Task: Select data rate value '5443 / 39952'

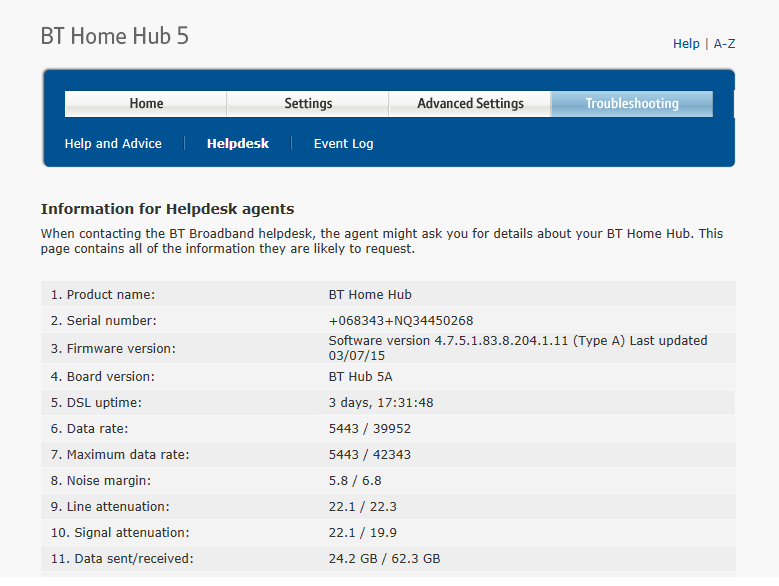Action: (370, 429)
